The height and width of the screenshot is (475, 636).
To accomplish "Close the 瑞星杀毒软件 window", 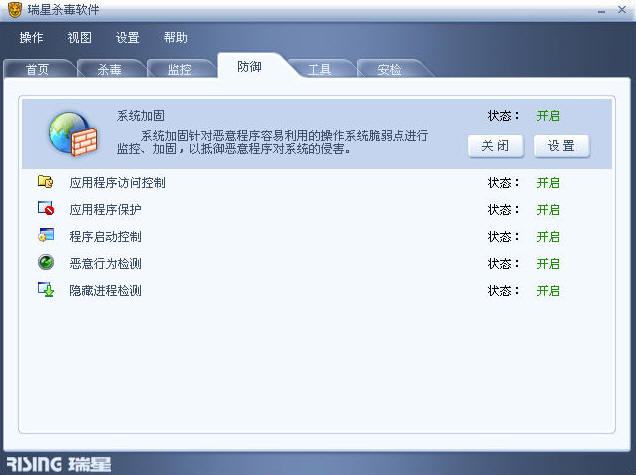I will coord(622,9).
